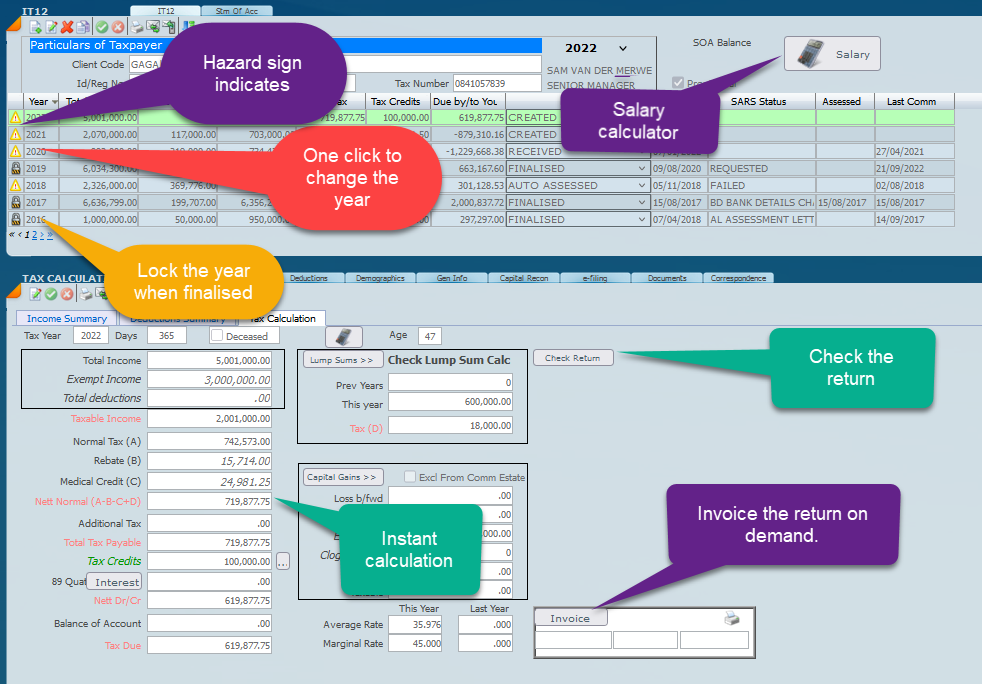Click the green checkmark save icon in top toolbar

pyautogui.click(x=101, y=27)
